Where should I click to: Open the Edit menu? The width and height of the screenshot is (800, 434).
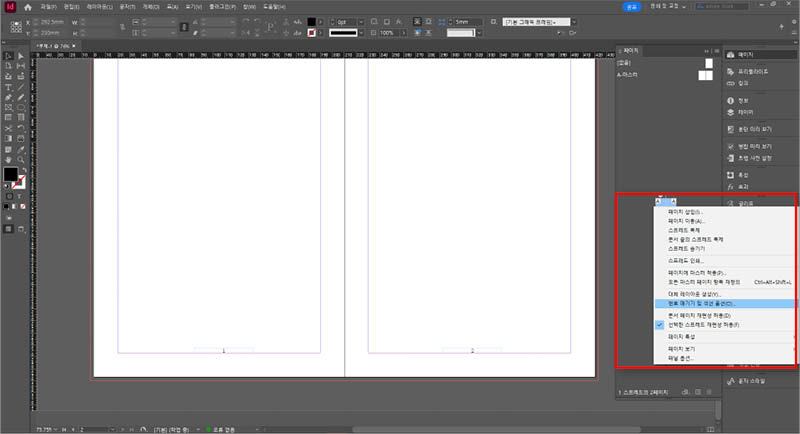coord(71,7)
